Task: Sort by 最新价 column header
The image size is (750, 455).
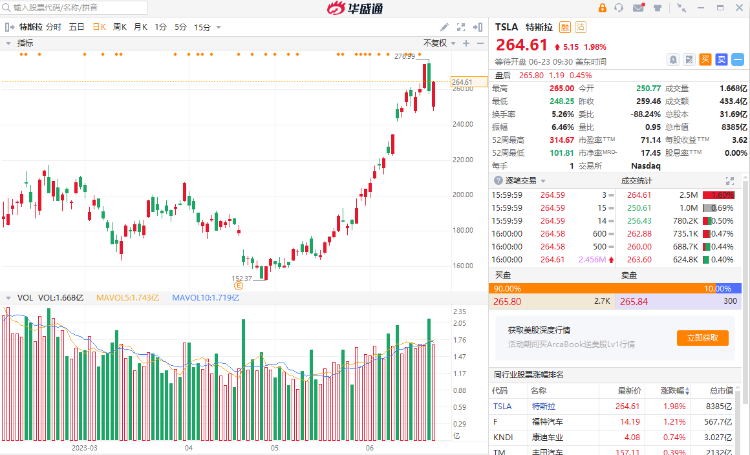Action: pyautogui.click(x=628, y=391)
